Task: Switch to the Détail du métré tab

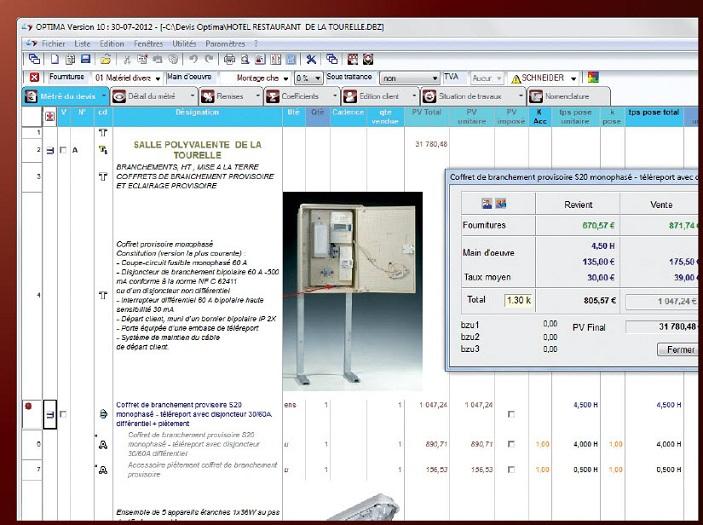Action: click(151, 96)
